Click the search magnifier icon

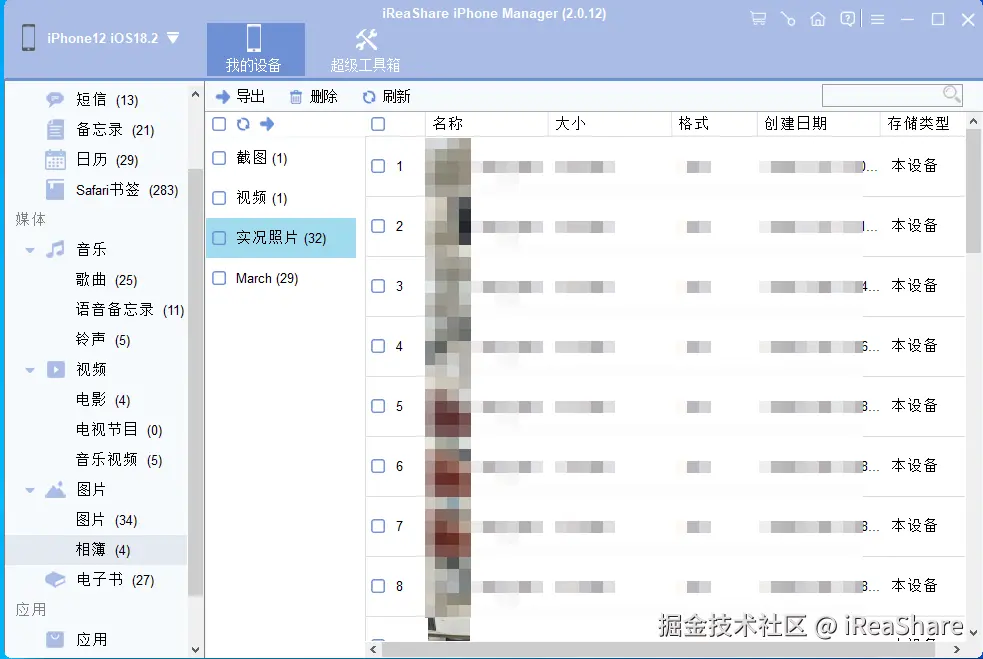(x=949, y=93)
